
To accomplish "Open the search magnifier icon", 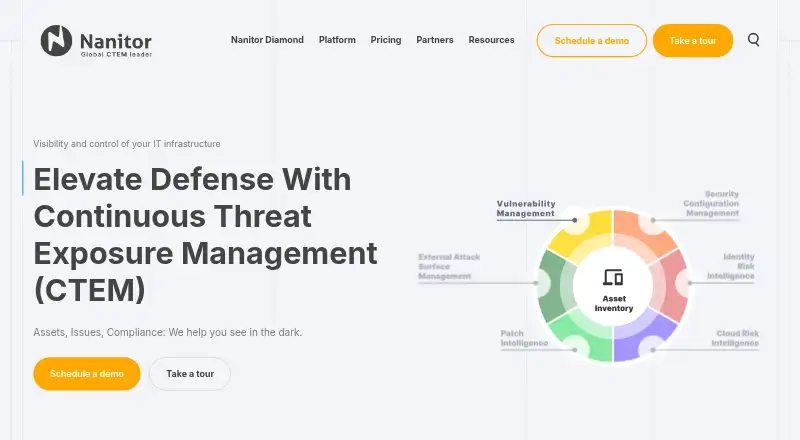I will 754,40.
